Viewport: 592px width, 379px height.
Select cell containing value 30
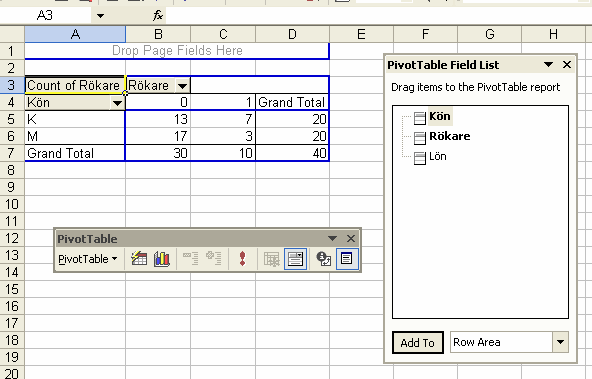click(158, 153)
